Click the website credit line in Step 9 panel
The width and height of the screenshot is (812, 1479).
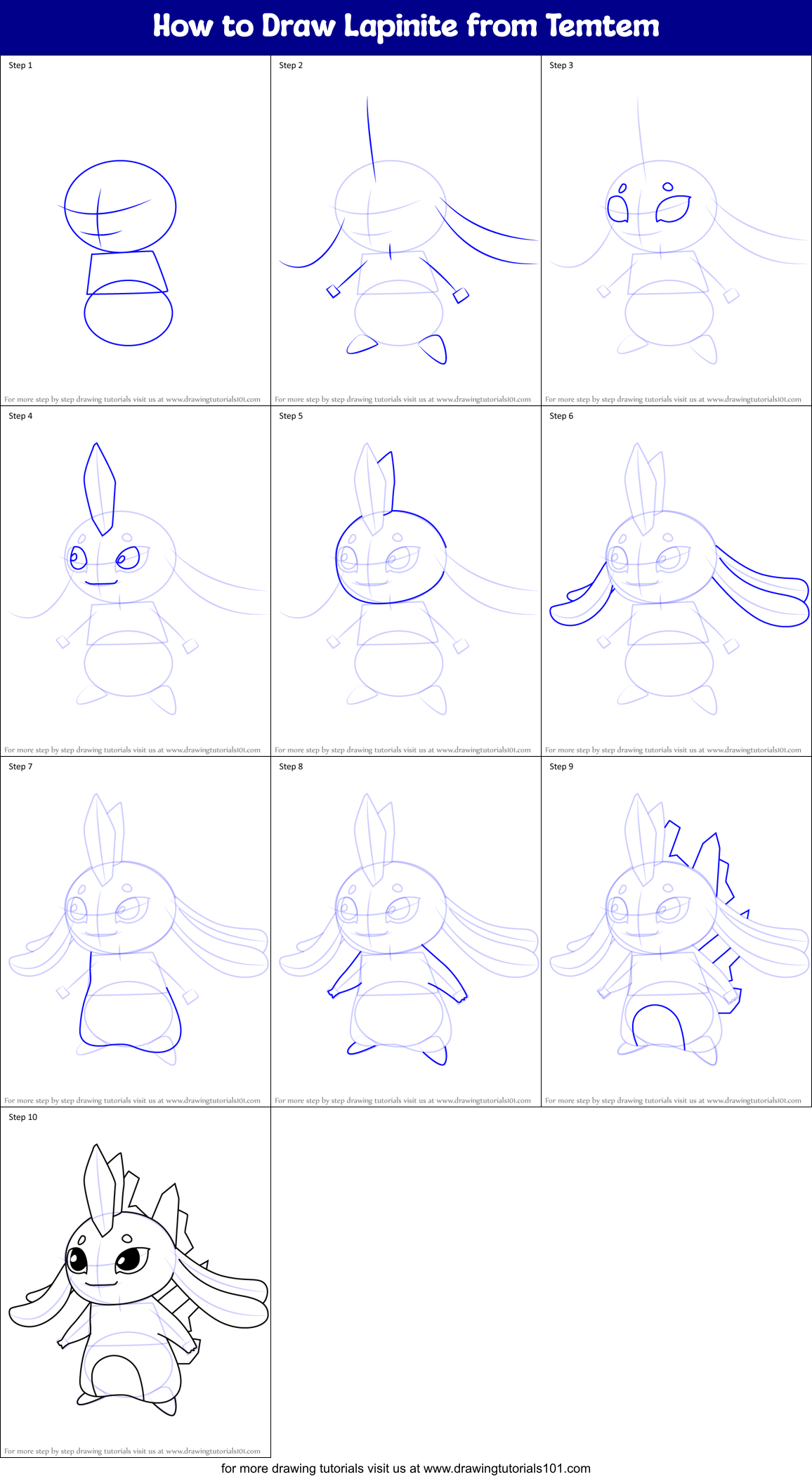pyautogui.click(x=673, y=1100)
